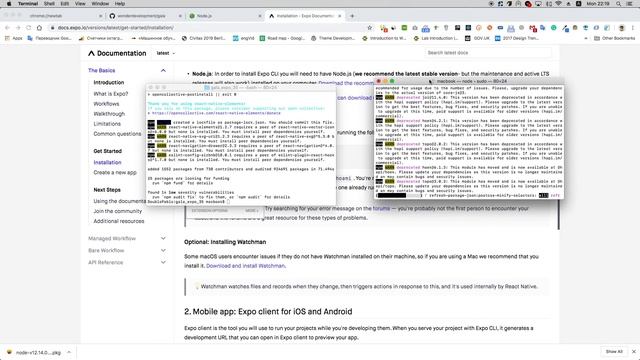Reload the Expo docs page
Viewport: 640px width, 360px height.
(29, 28)
